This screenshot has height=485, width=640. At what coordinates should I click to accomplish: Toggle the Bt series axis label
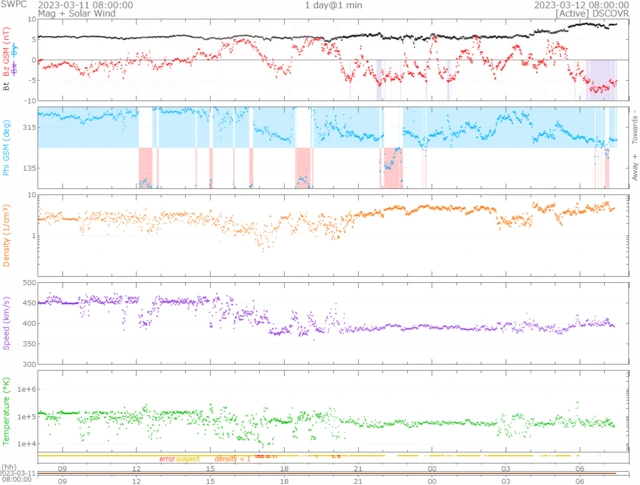tap(6, 87)
